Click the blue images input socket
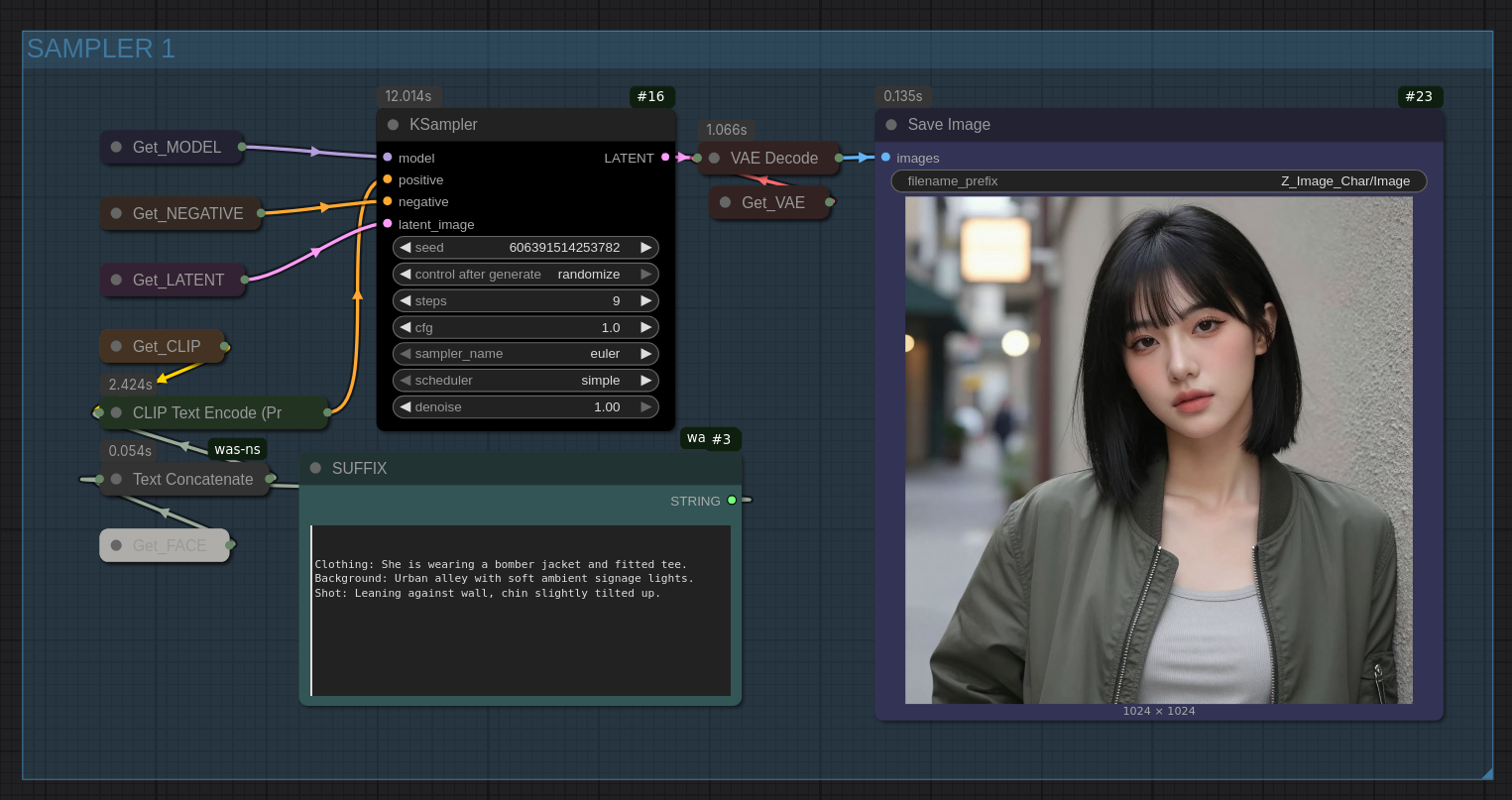Viewport: 1512px width, 800px height. click(885, 158)
